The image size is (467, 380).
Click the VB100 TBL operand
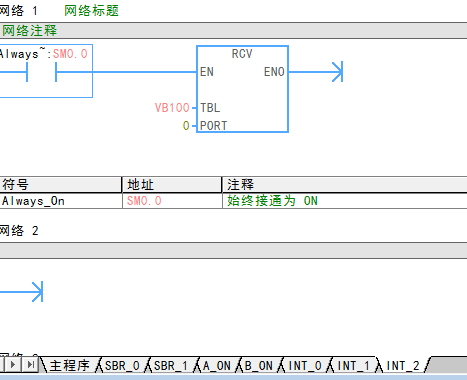172,108
